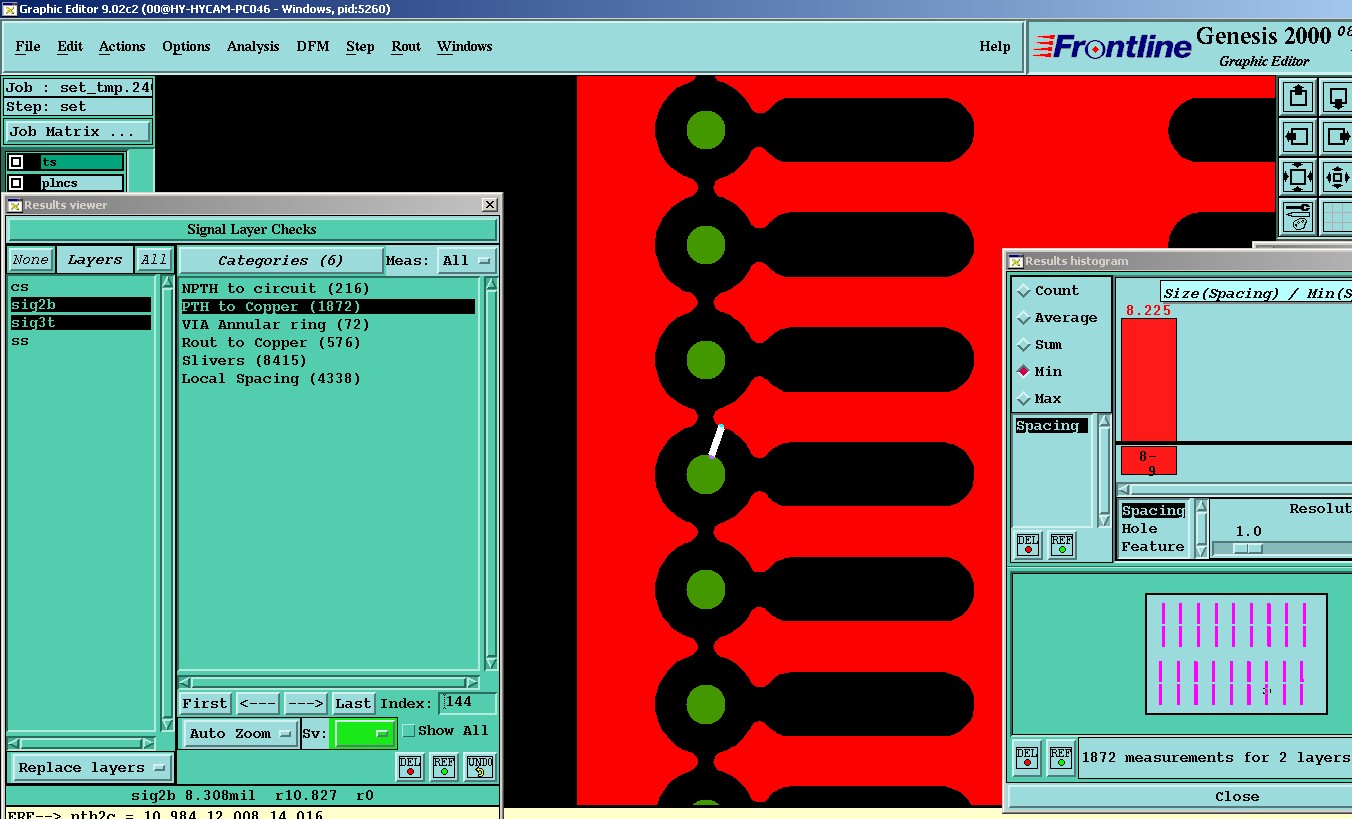Screen dimensions: 1352x819
Task: Select Hole in the histogram list
Action: coord(1140,529)
